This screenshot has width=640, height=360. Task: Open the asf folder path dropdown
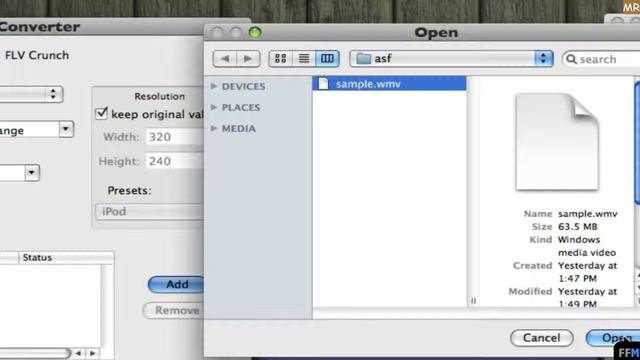tap(451, 59)
